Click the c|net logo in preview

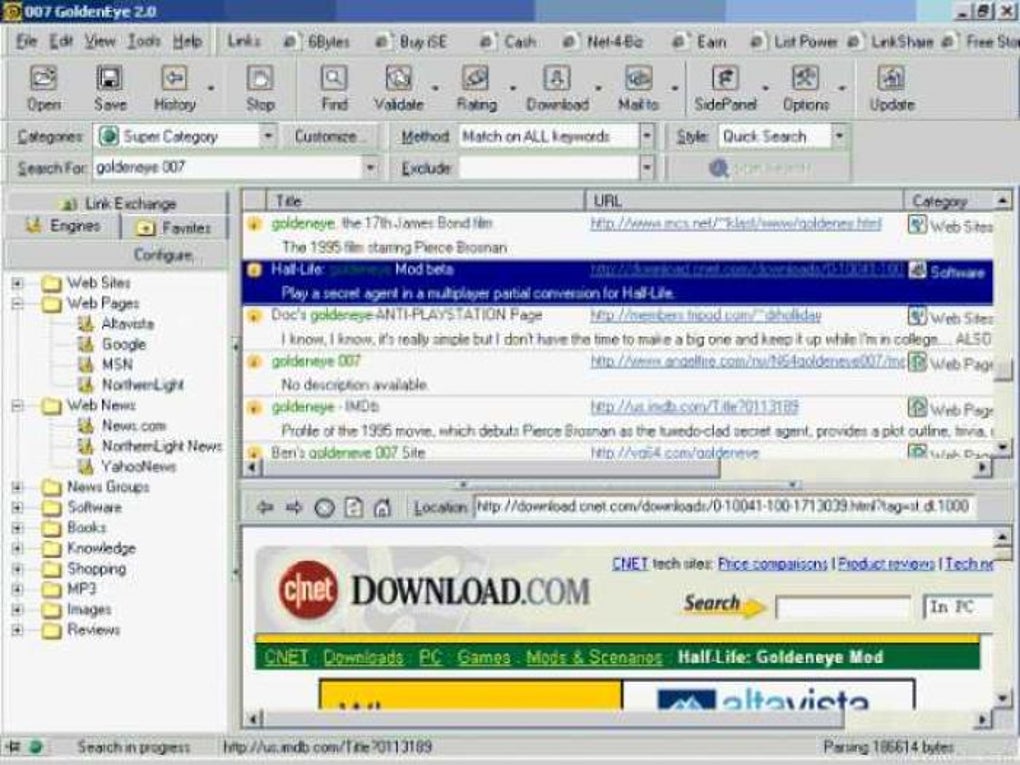click(x=308, y=589)
